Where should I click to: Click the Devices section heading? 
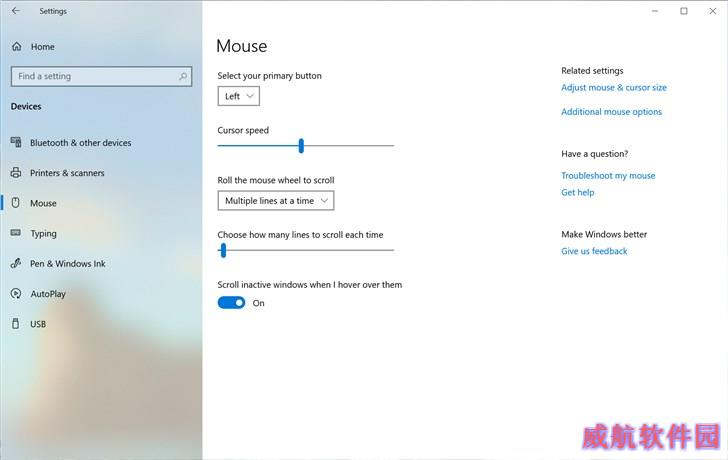26,106
